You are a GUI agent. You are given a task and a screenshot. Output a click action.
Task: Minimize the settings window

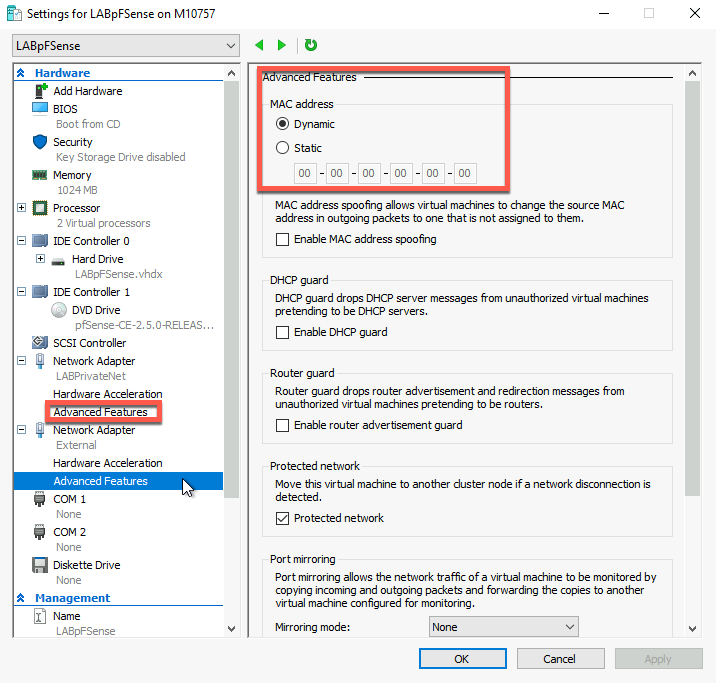[604, 13]
